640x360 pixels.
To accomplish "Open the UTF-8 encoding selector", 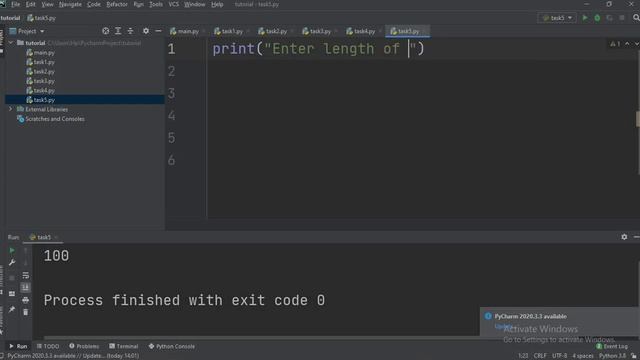I will 559,356.
